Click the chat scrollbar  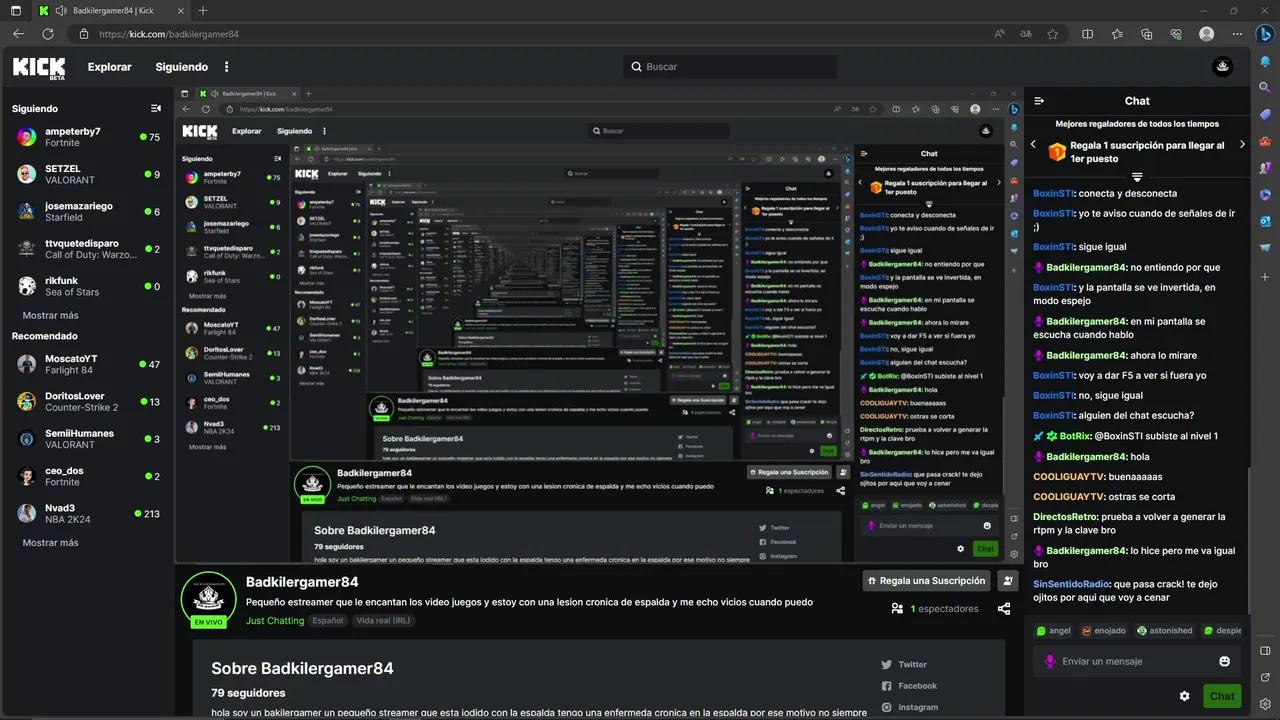[1248, 540]
